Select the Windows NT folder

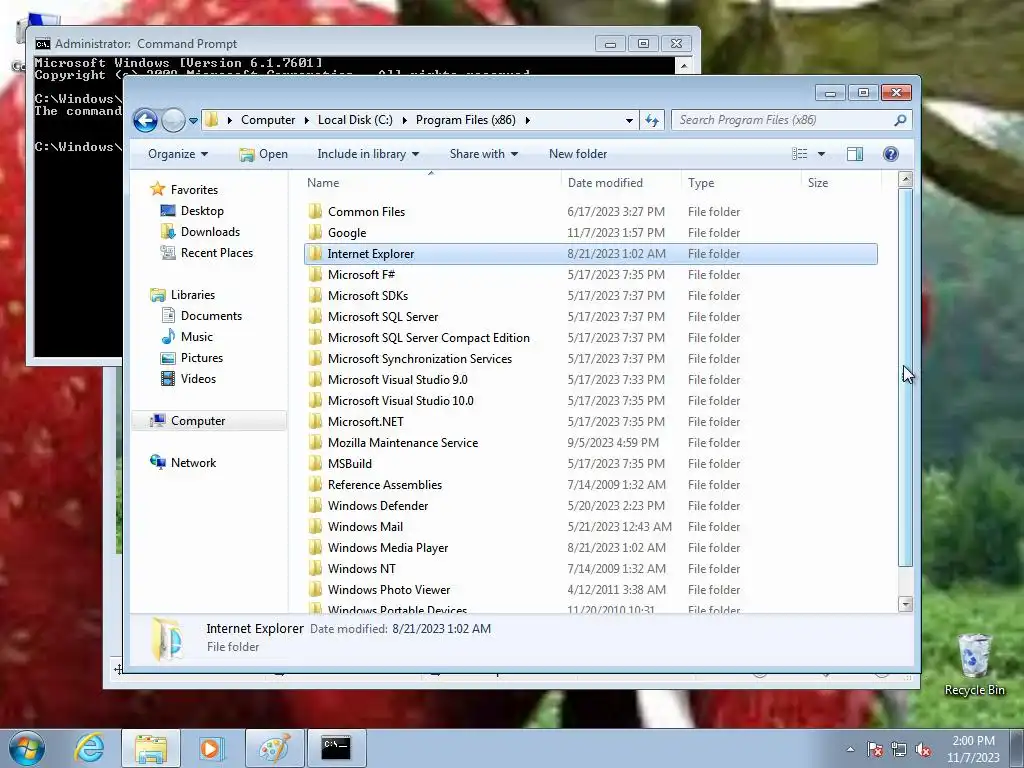pyautogui.click(x=361, y=568)
